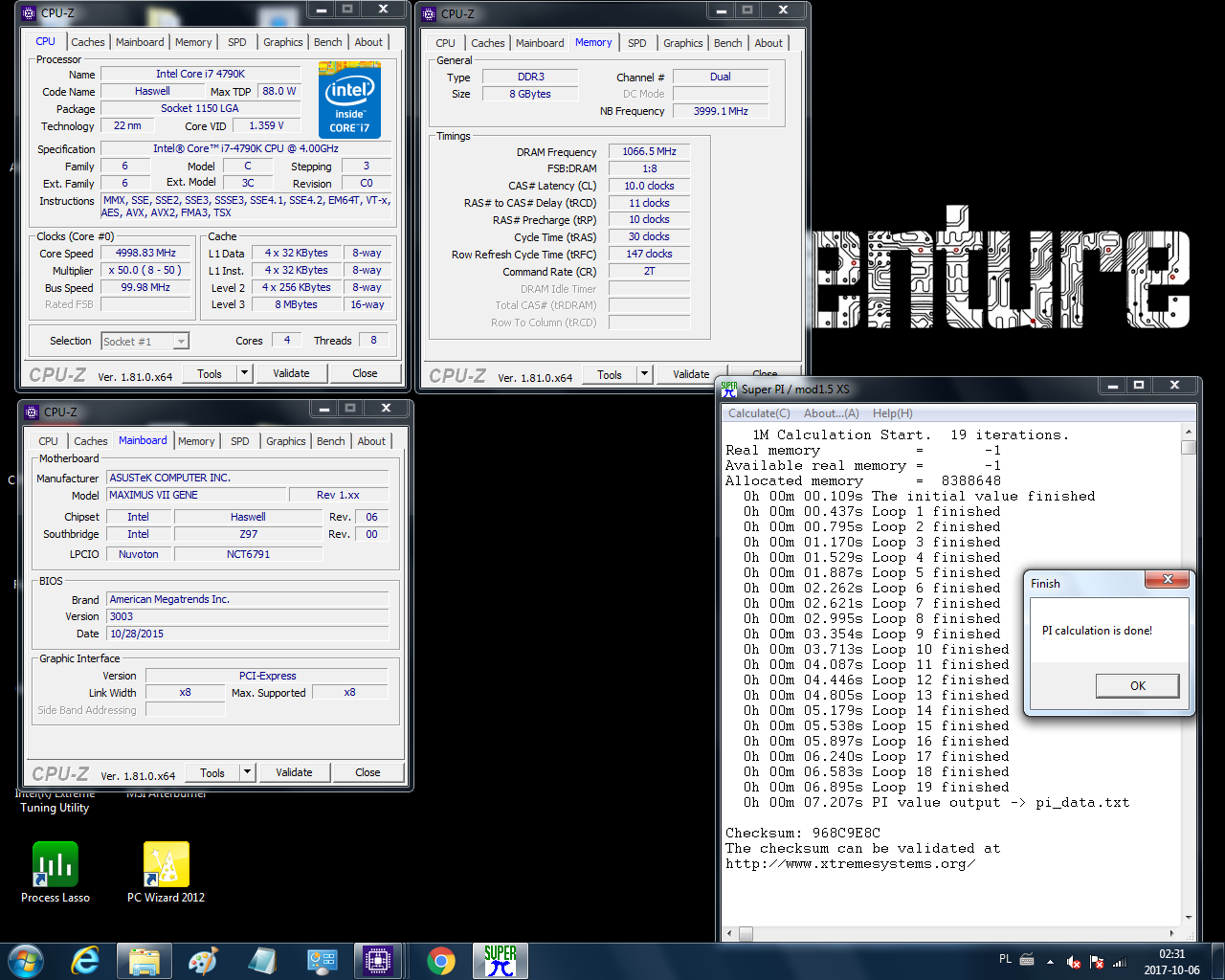
Task: Open Windows Explorer from the taskbar
Action: (145, 961)
